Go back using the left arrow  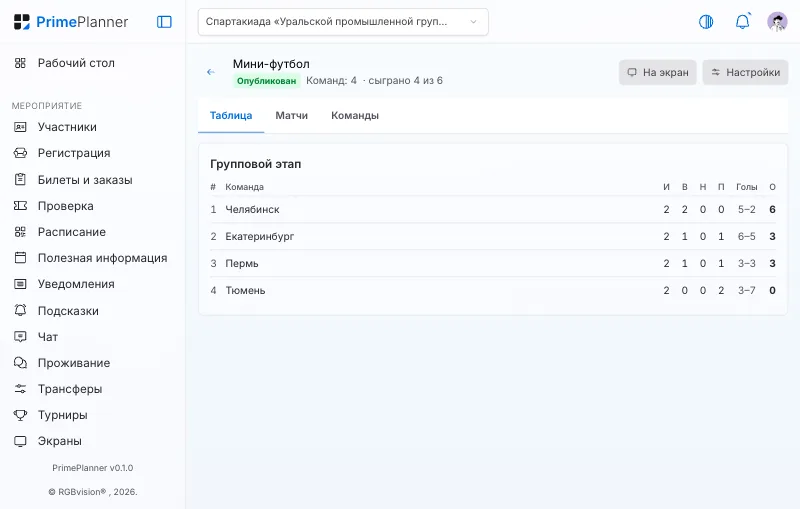pos(211,72)
